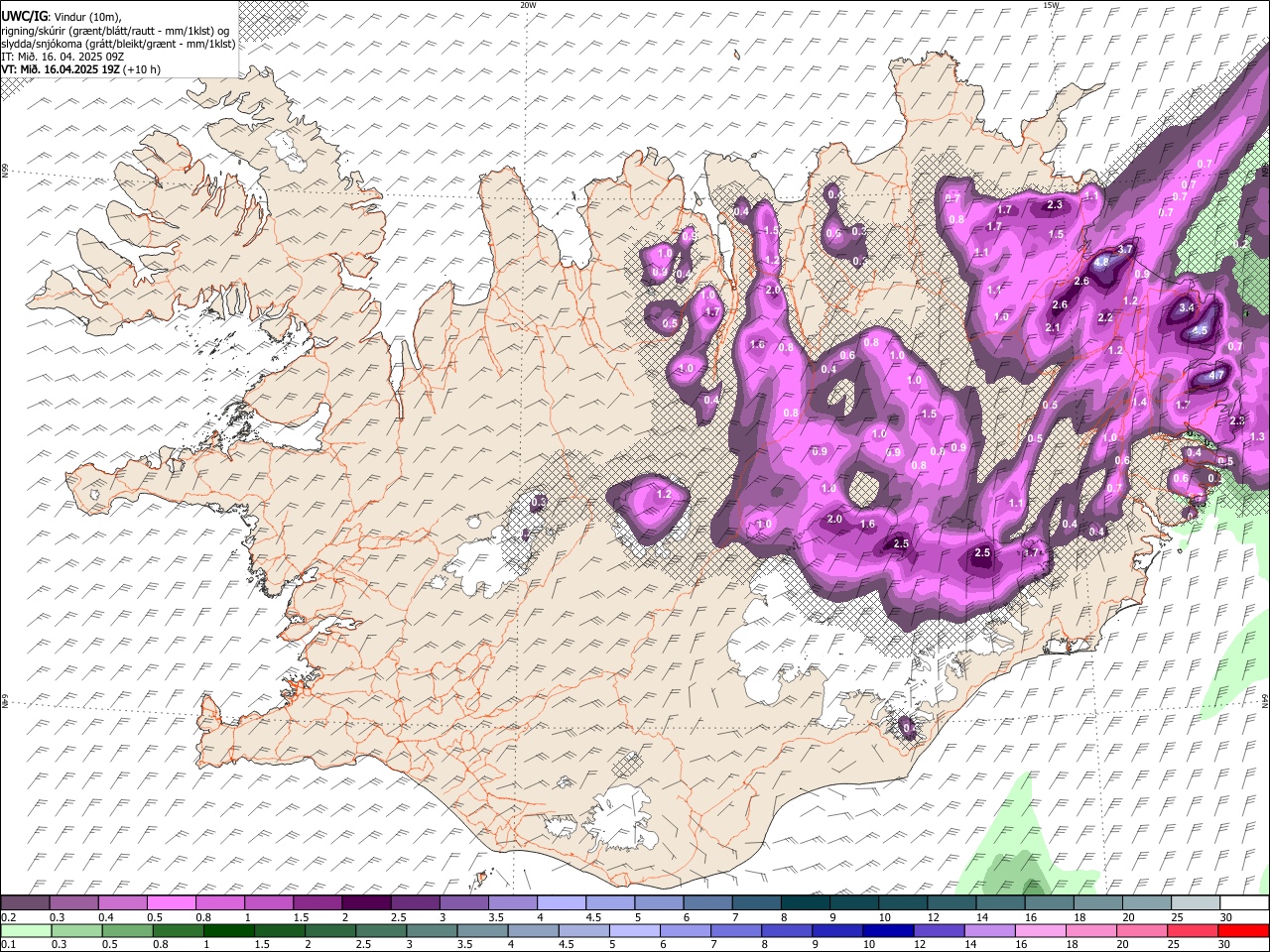Image resolution: width=1270 pixels, height=952 pixels.
Task: Select dark teal top swatch between 8 and 9
Action: pos(805,903)
